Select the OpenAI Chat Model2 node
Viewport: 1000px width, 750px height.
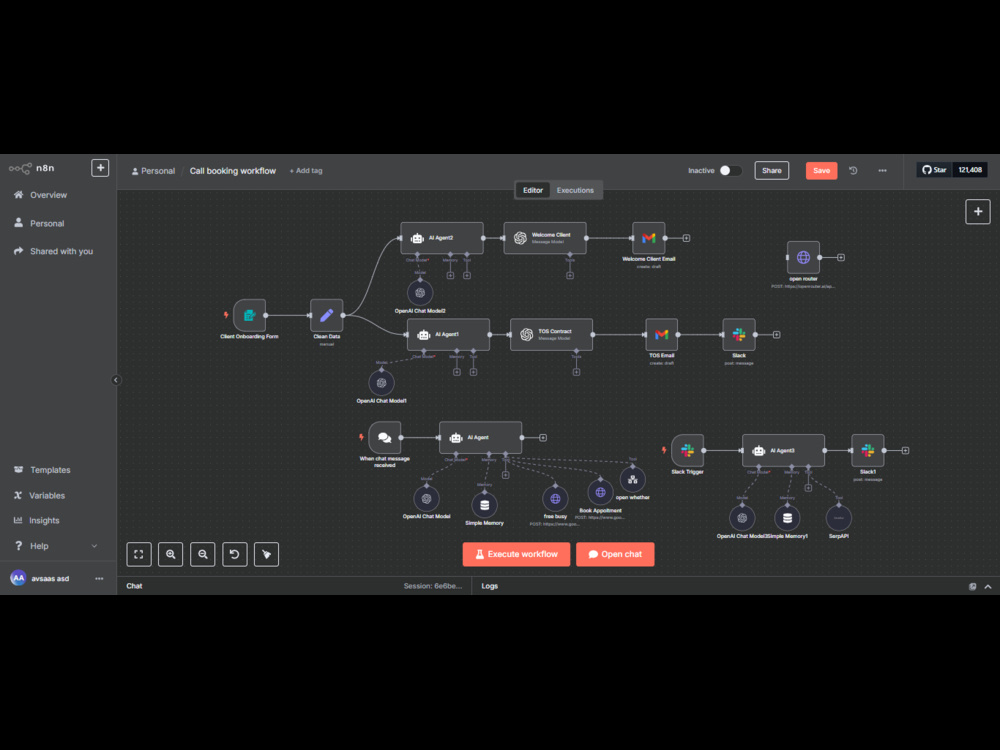pyautogui.click(x=420, y=293)
